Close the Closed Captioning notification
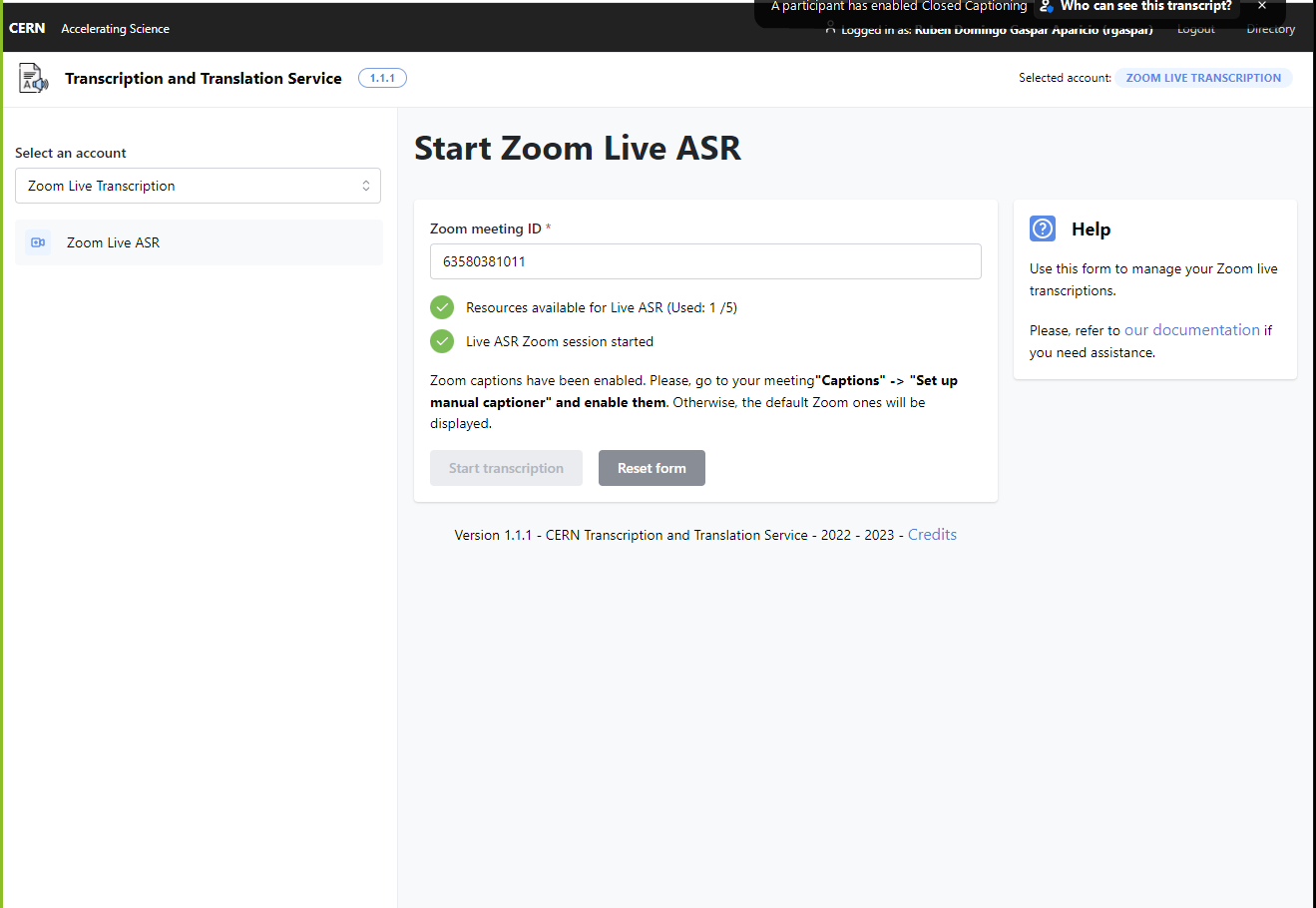Image resolution: width=1316 pixels, height=908 pixels. (x=1261, y=6)
